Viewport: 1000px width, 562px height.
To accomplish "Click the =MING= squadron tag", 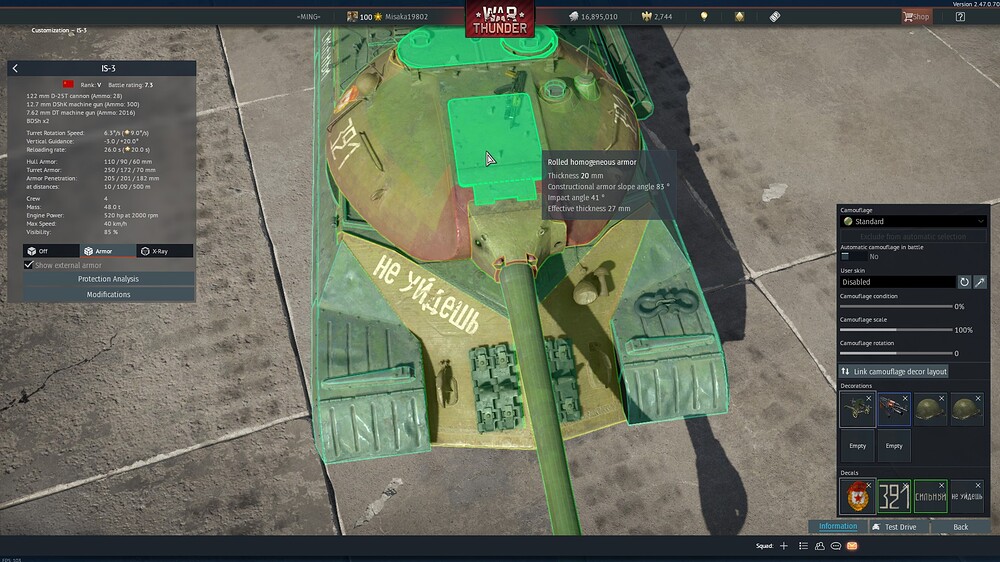I will pos(309,17).
